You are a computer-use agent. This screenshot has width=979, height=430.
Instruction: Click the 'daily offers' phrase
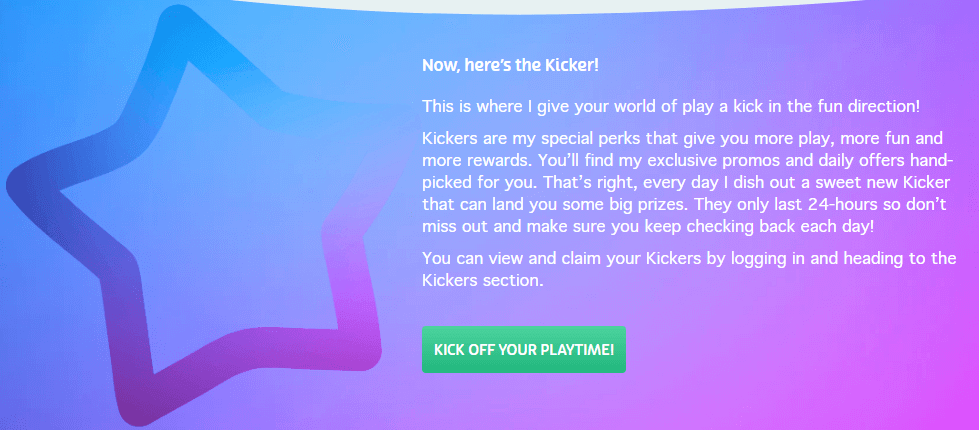767,160
